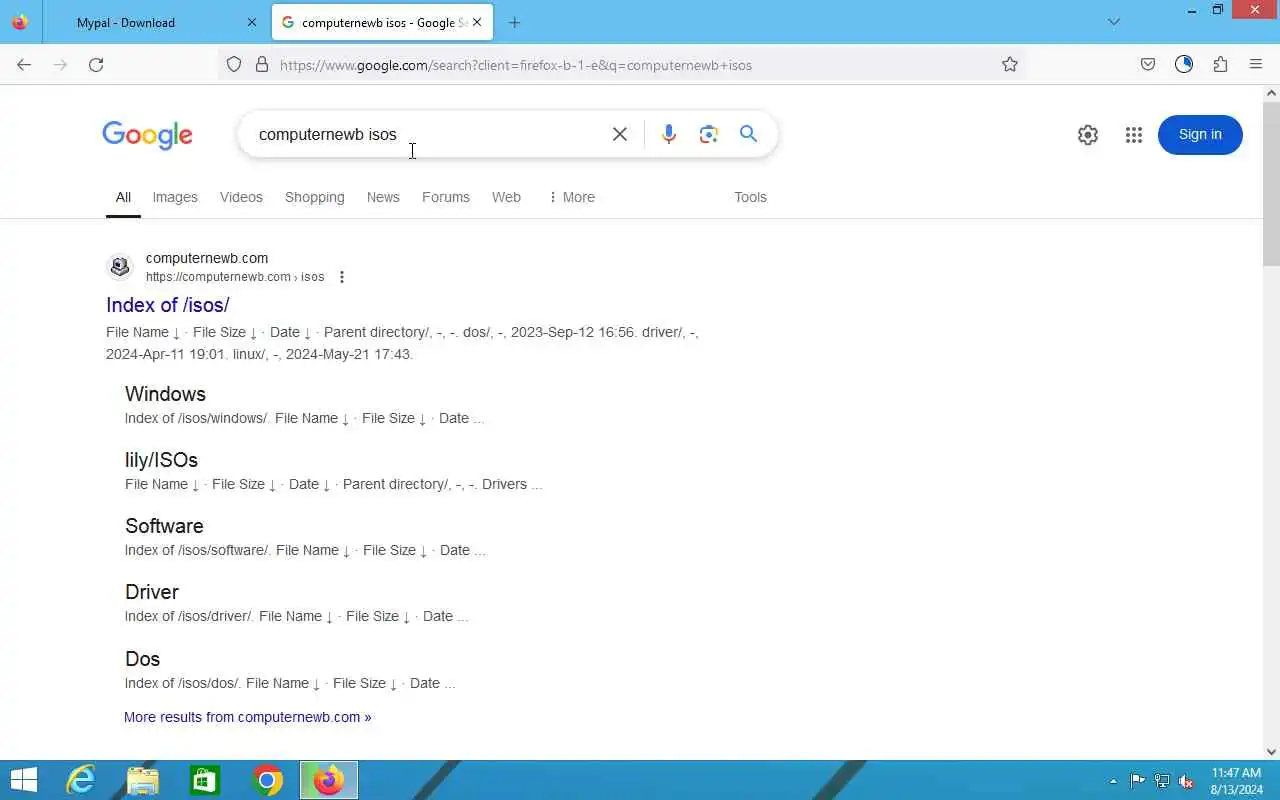Open the volume tray icon
The width and height of the screenshot is (1280, 800).
[1186, 781]
